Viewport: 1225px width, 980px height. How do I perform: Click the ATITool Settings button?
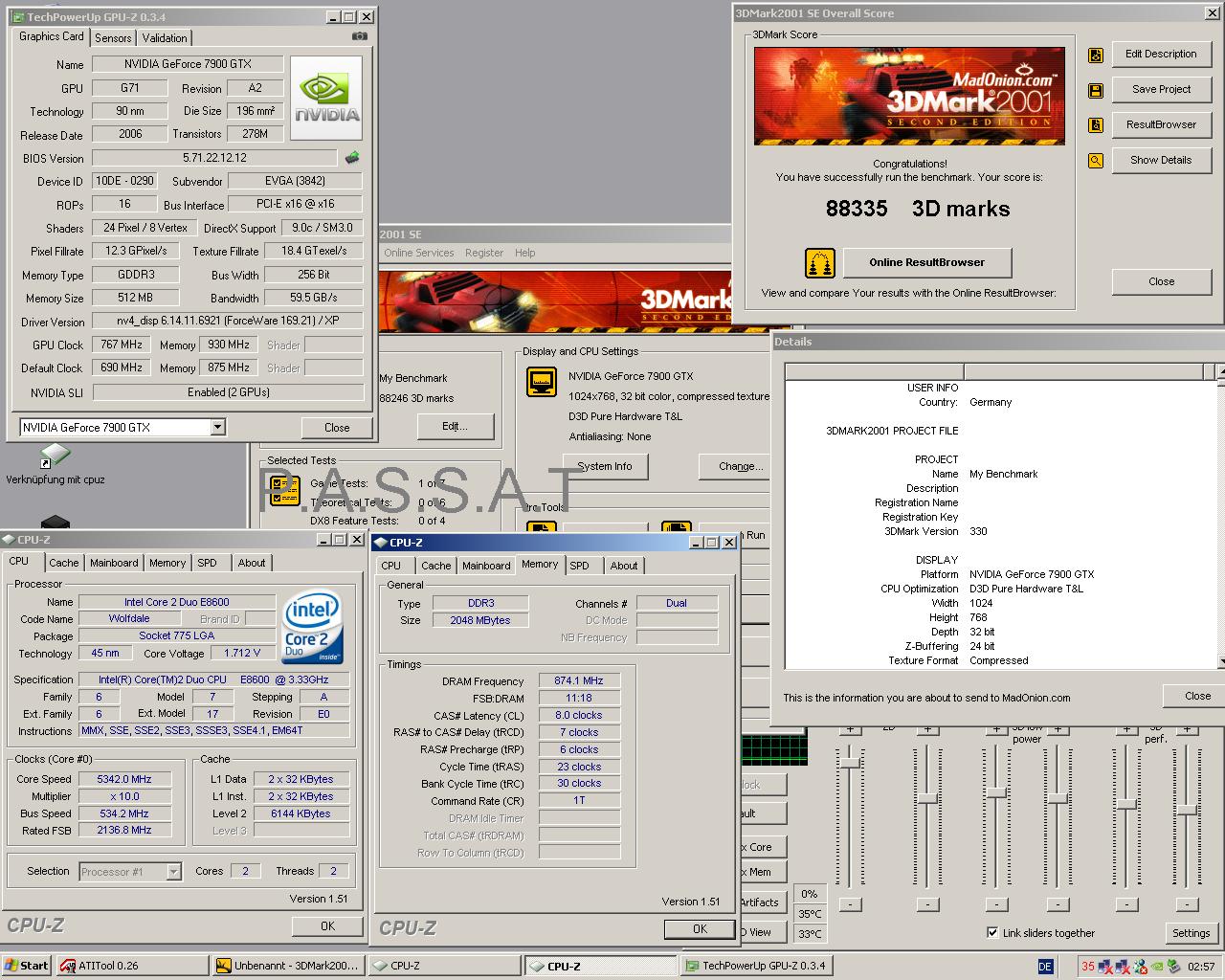pos(1191,933)
